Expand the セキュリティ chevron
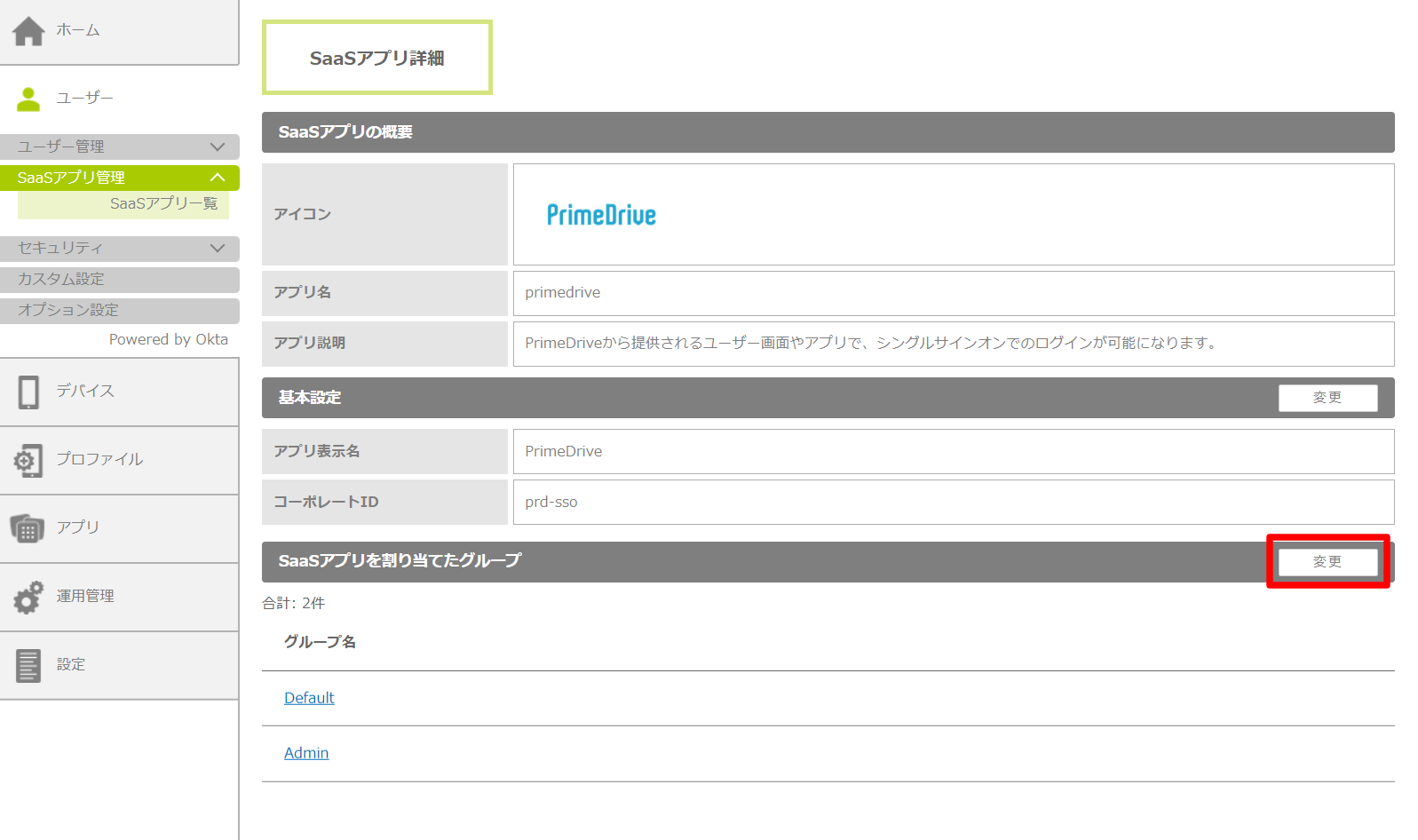Screen dimensions: 1418x840 (218, 248)
